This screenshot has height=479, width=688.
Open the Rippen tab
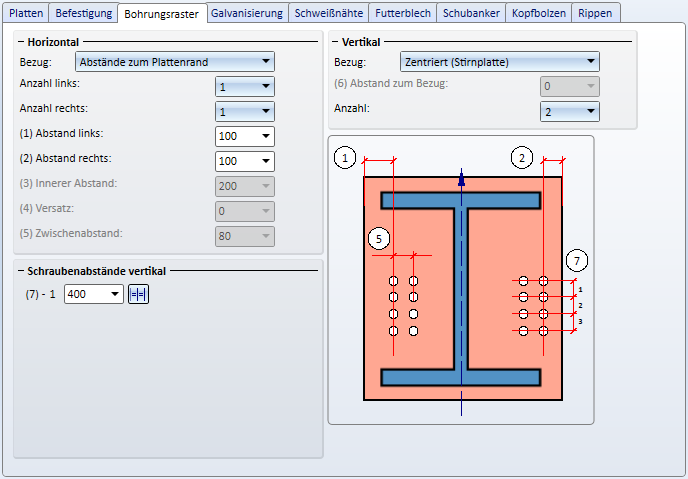click(596, 13)
